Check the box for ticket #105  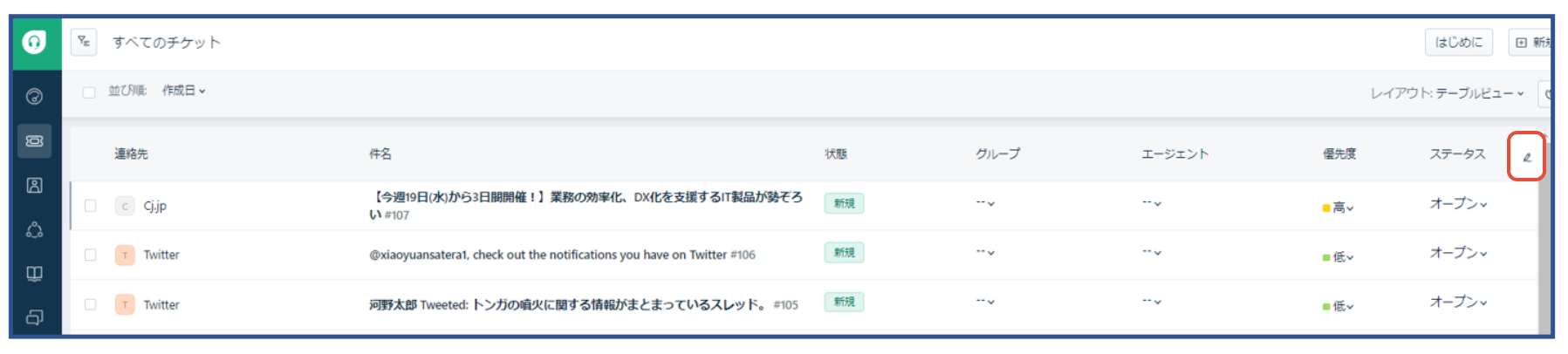click(x=91, y=305)
